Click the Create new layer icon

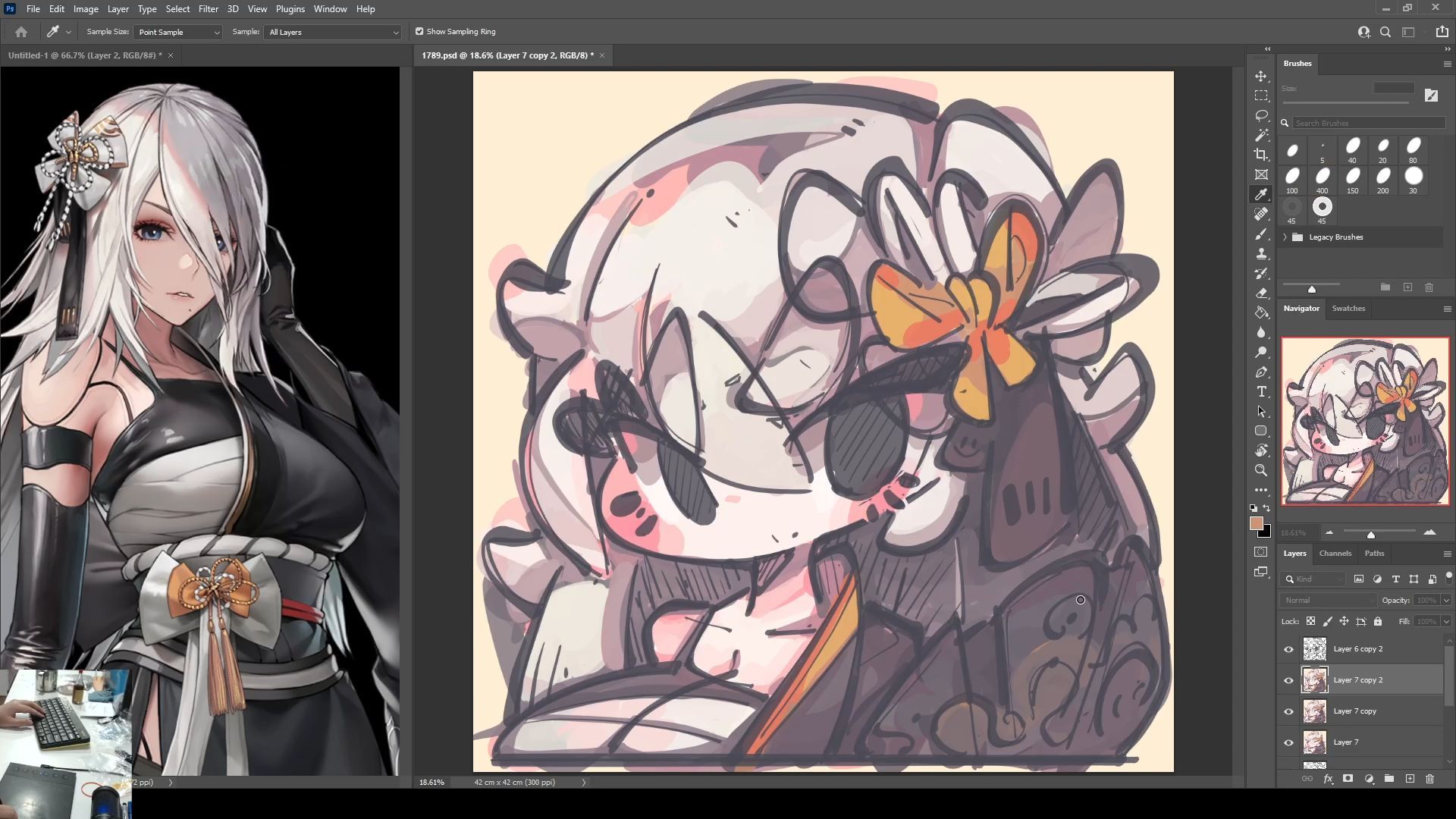pos(1410,779)
